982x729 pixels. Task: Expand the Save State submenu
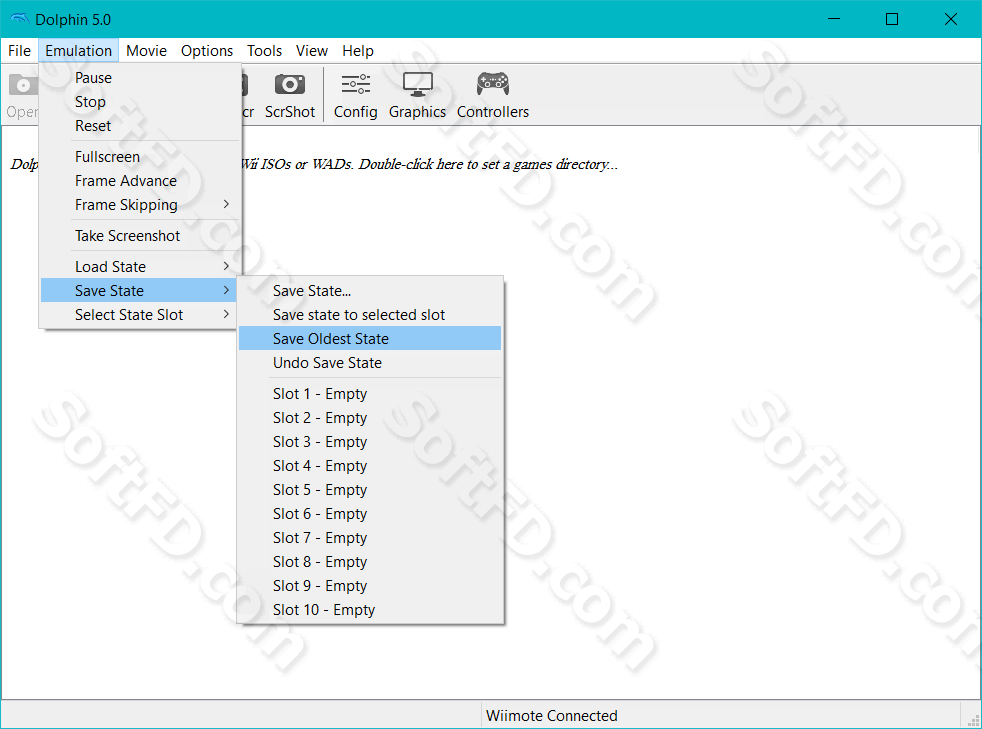[140, 291]
